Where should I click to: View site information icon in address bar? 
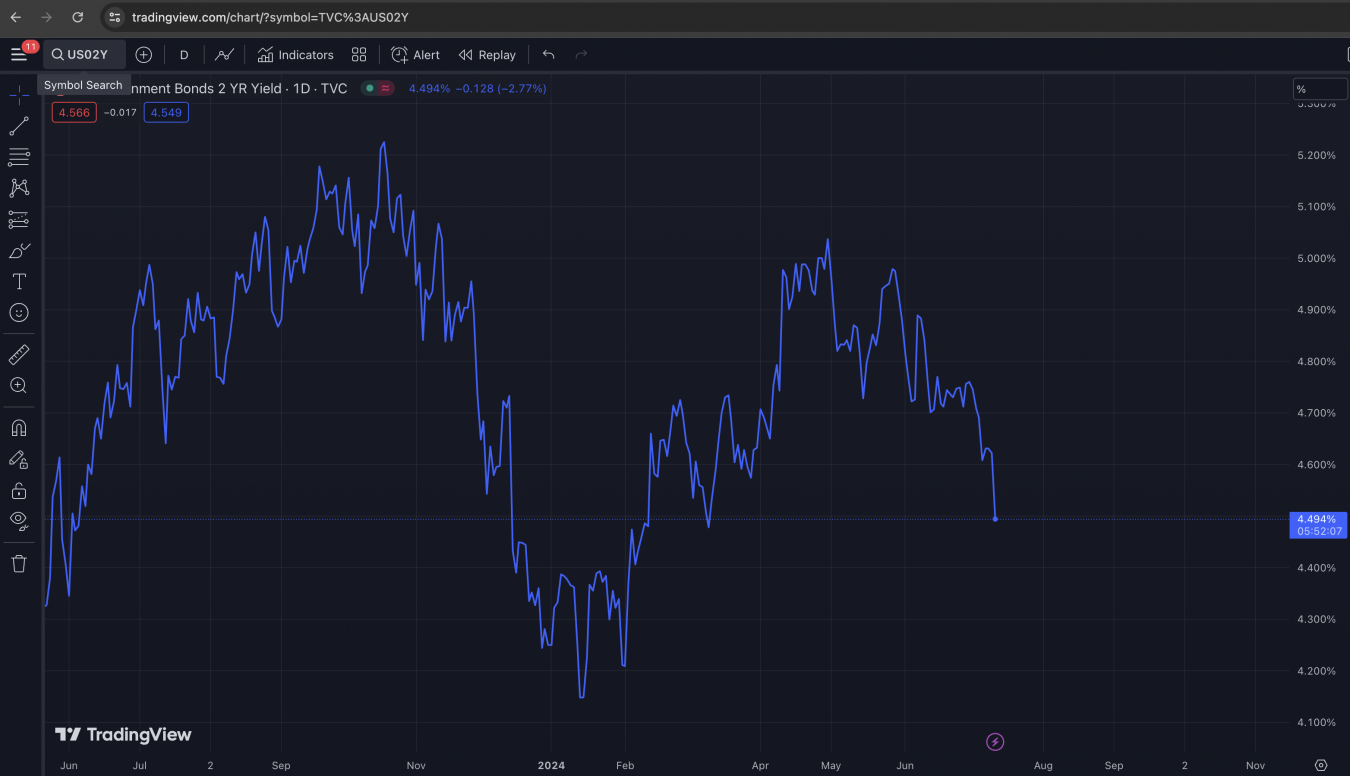tap(114, 17)
